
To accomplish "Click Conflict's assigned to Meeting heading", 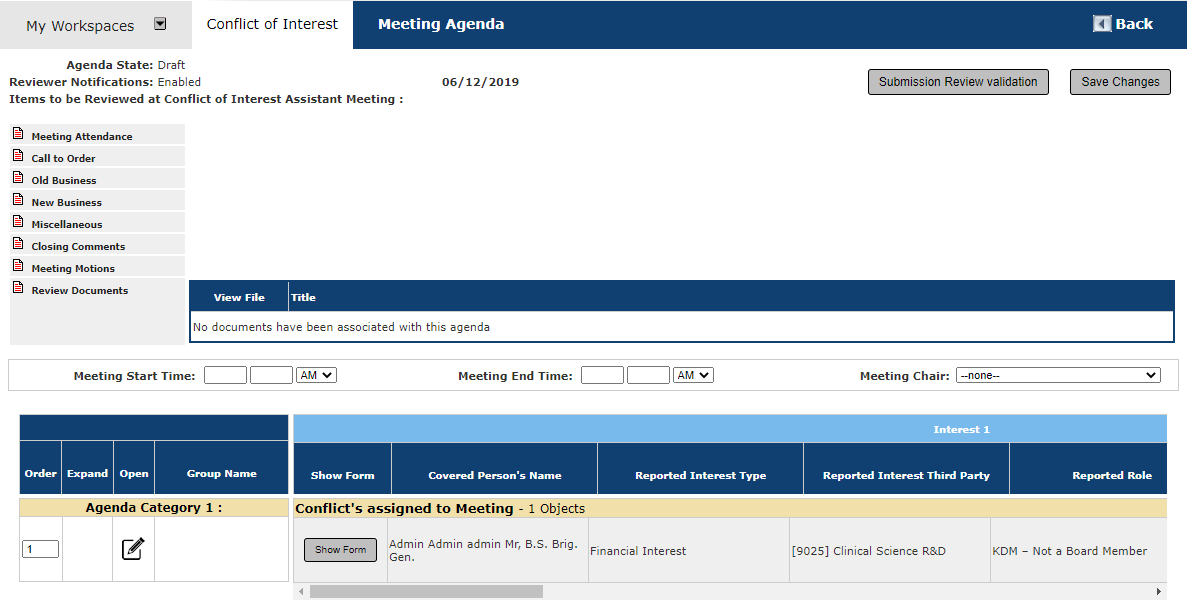I will click(404, 509).
